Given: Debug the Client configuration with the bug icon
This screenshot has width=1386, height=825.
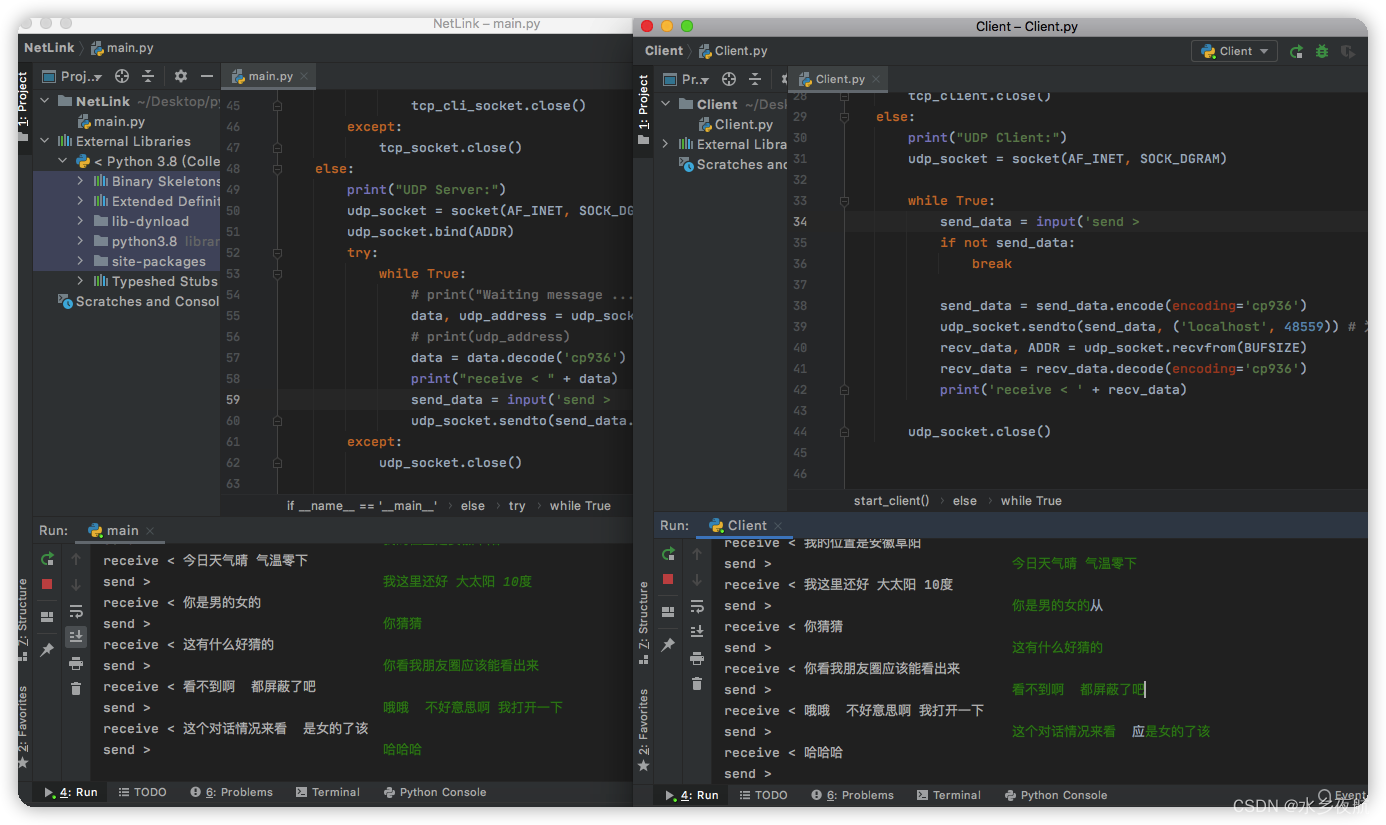Looking at the screenshot, I should point(1322,51).
